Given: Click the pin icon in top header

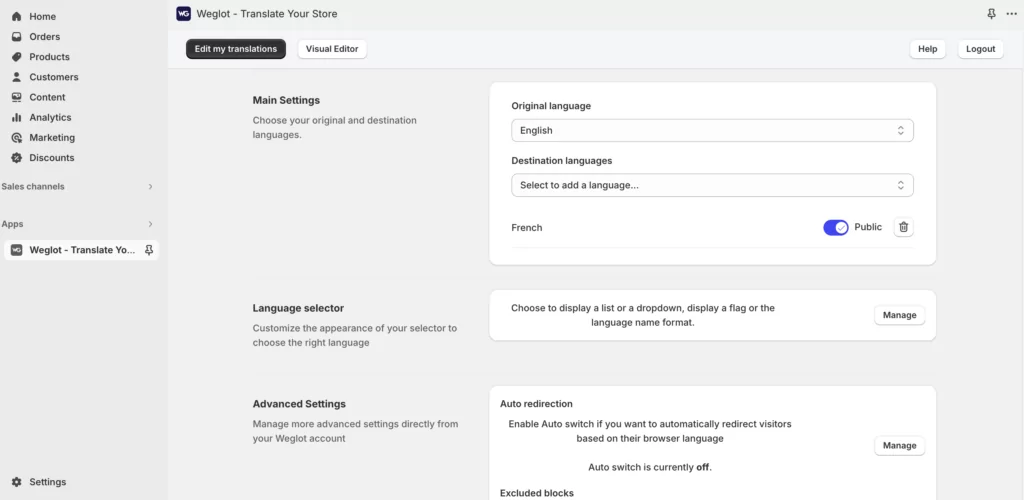Looking at the screenshot, I should click(991, 14).
